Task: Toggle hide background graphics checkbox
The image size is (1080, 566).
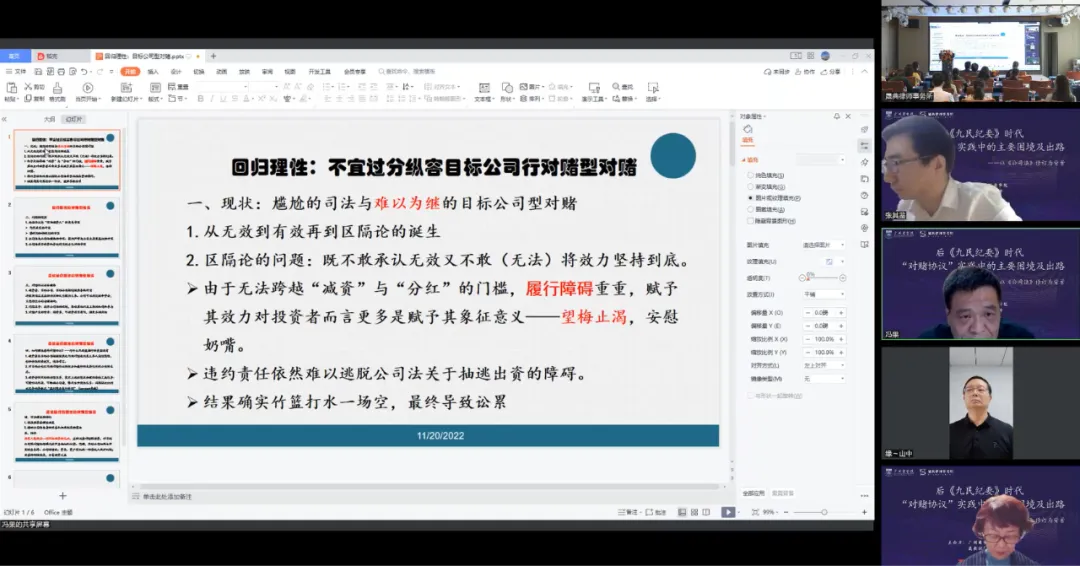Action: tap(750, 221)
